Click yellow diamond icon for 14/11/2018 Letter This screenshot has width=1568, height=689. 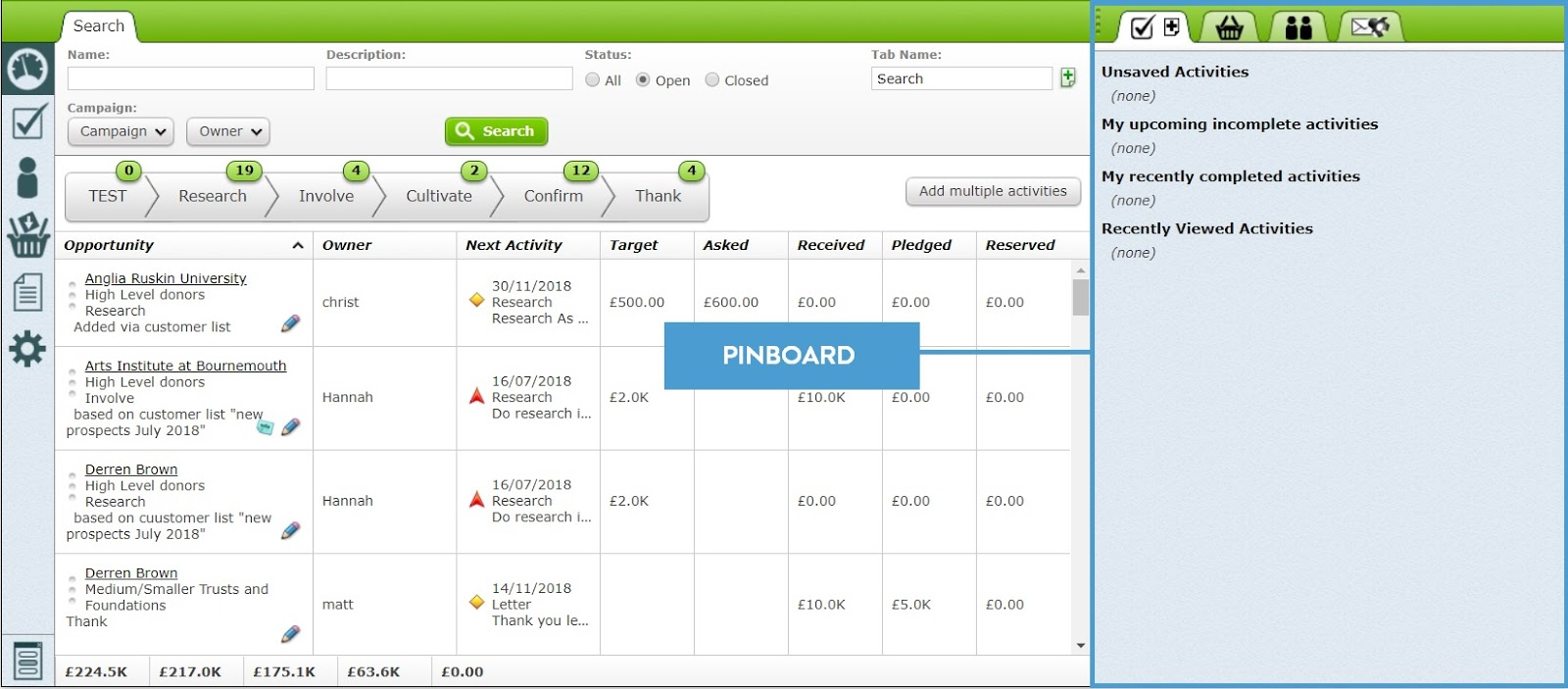(x=477, y=602)
